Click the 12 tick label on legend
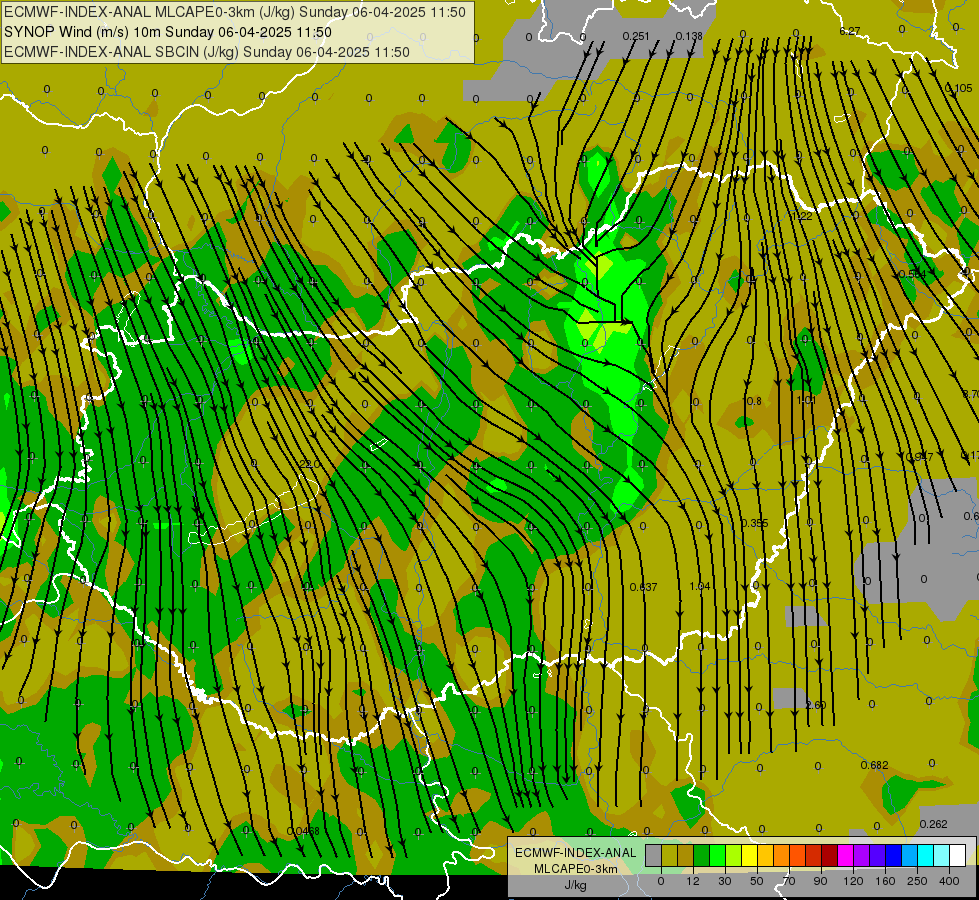This screenshot has width=979, height=900. (x=693, y=881)
